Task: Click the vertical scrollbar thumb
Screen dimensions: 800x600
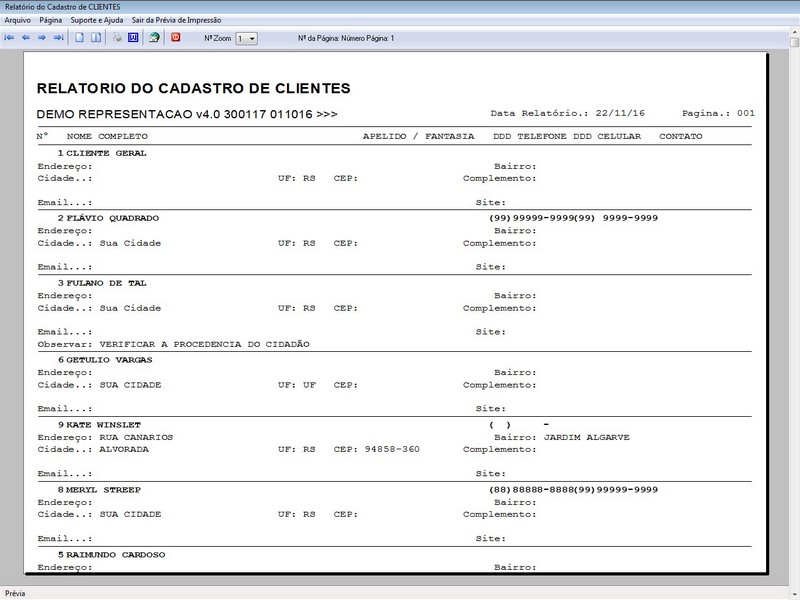Action: (x=795, y=41)
